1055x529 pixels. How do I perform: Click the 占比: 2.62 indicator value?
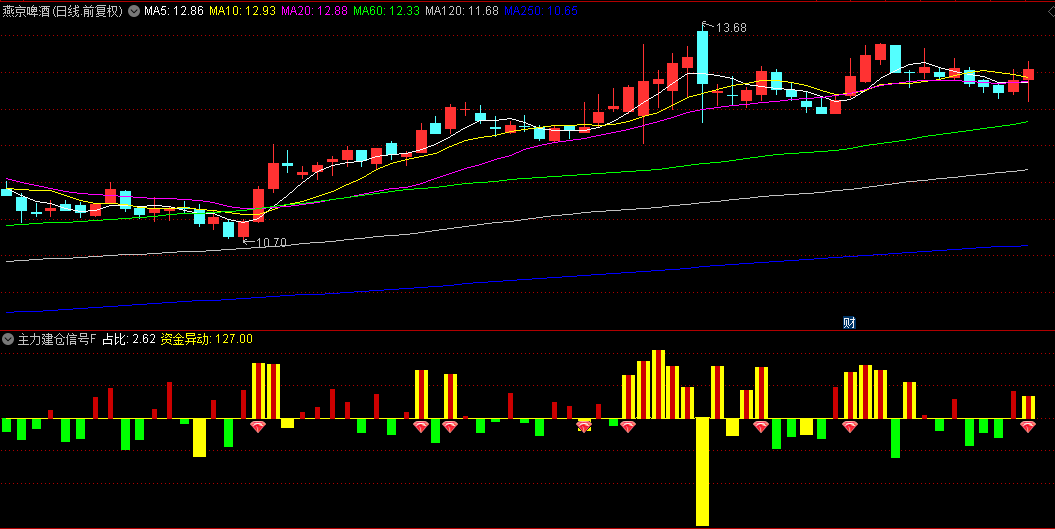click(x=129, y=339)
